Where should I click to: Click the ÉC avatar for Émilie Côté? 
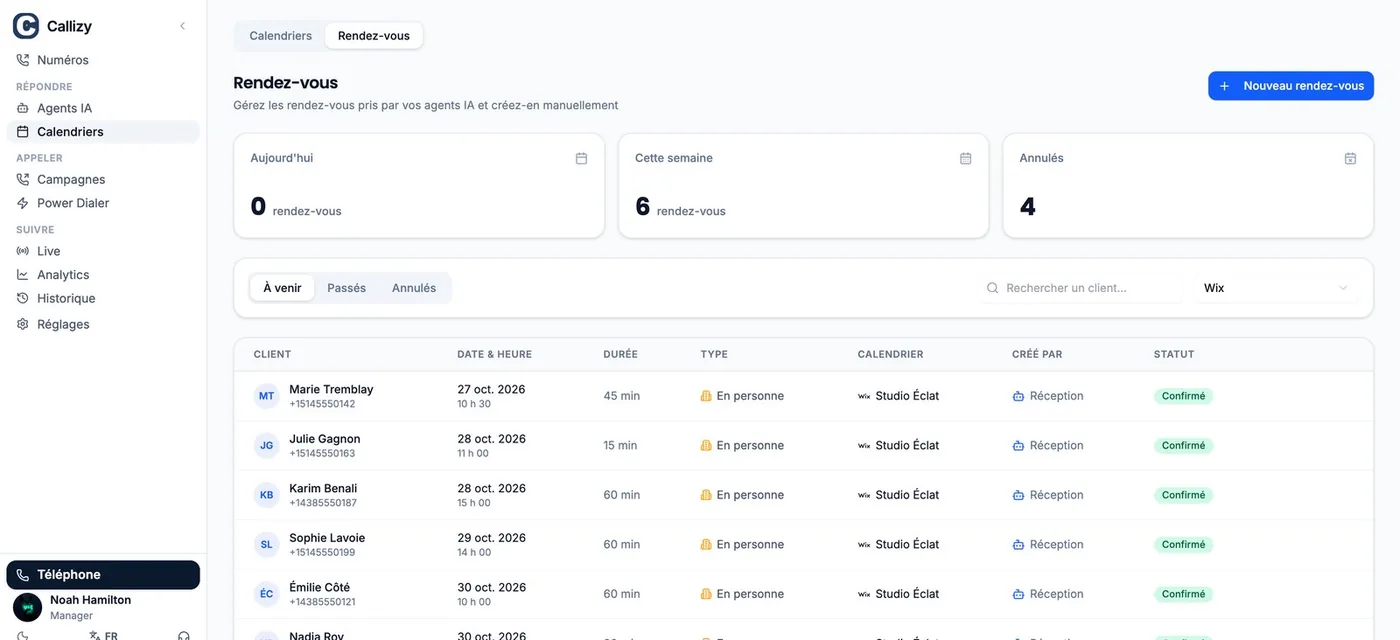[x=267, y=594]
